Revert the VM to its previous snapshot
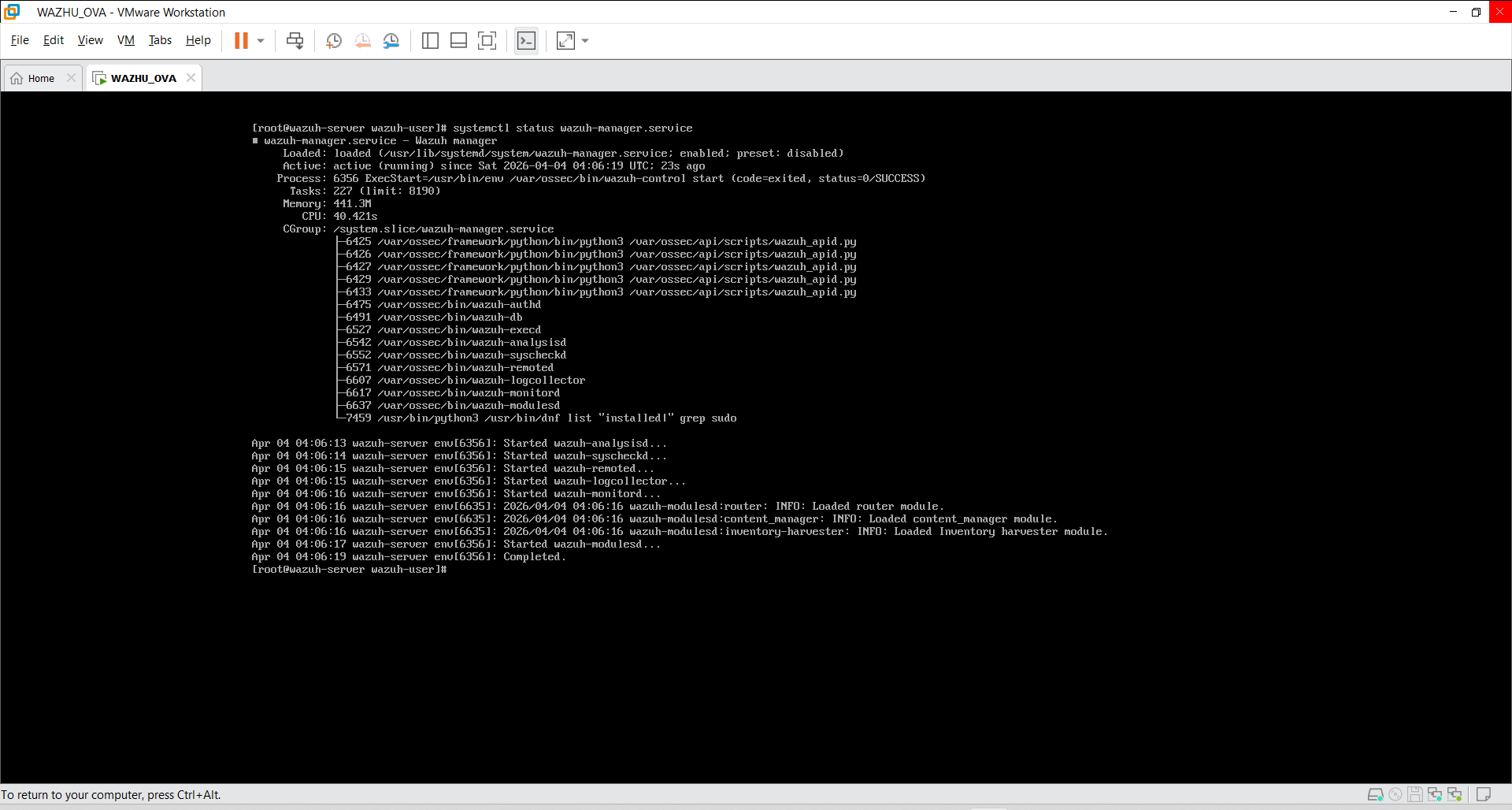Viewport: 1512px width, 810px height. pyautogui.click(x=363, y=41)
